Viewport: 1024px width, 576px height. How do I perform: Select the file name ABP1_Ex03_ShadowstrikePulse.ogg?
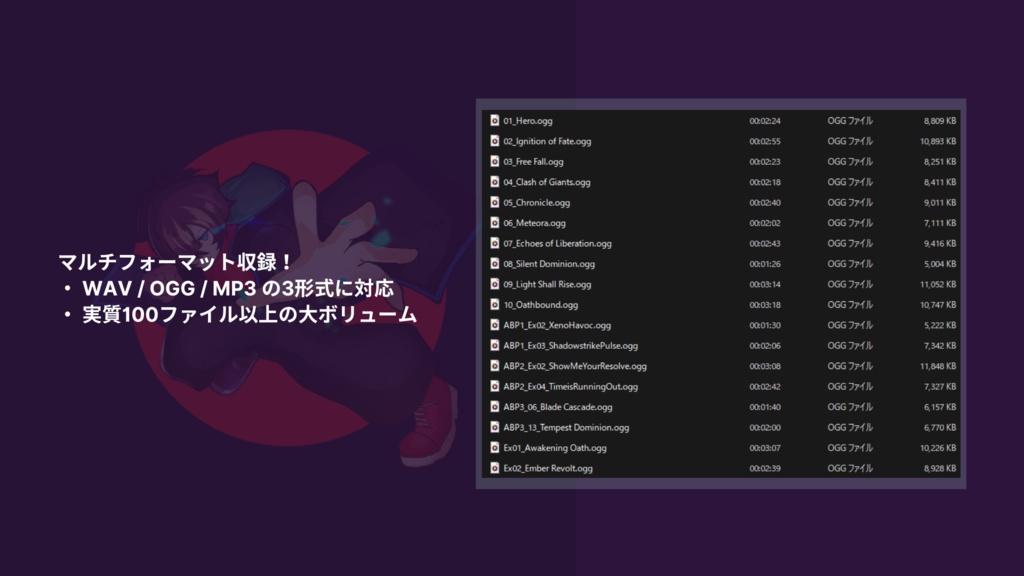tap(570, 345)
